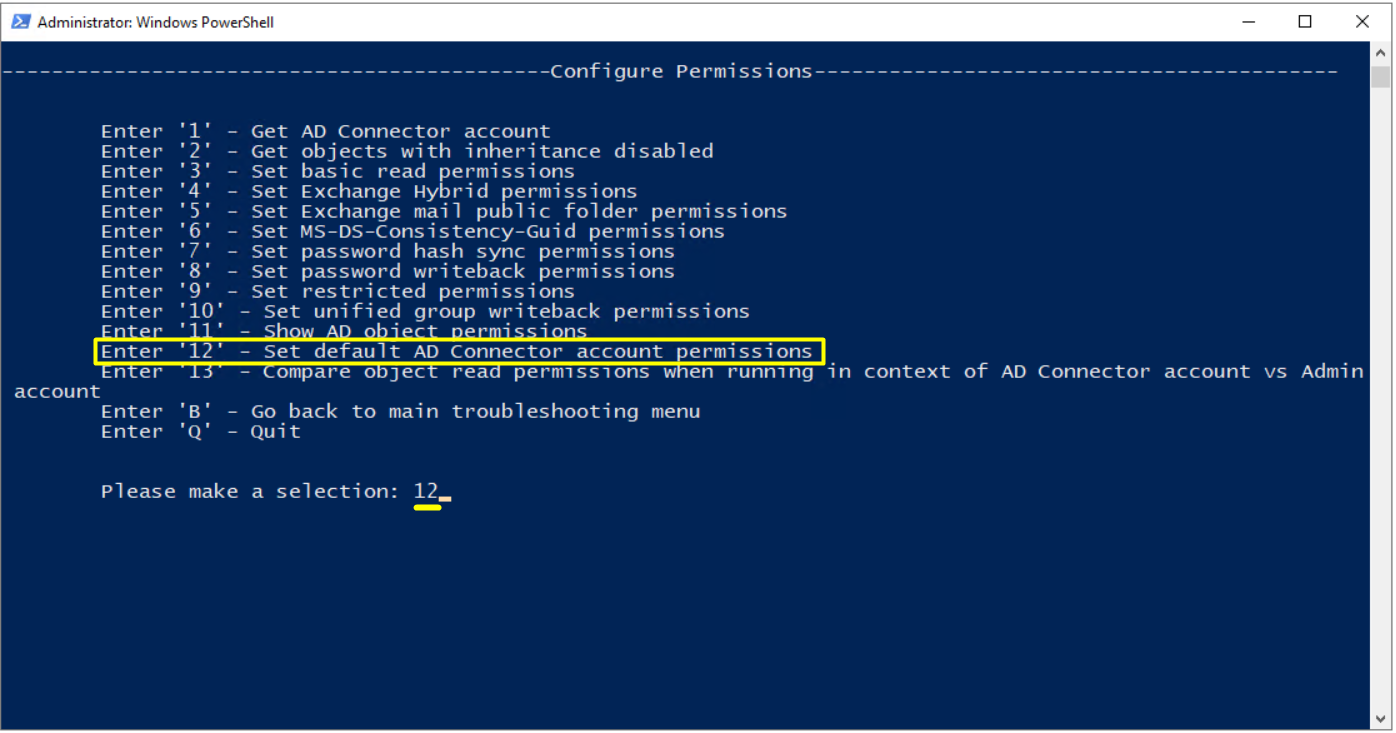Click 'Set Exchange Hybrid permissions' line
This screenshot has width=1396, height=733.
coord(369,191)
